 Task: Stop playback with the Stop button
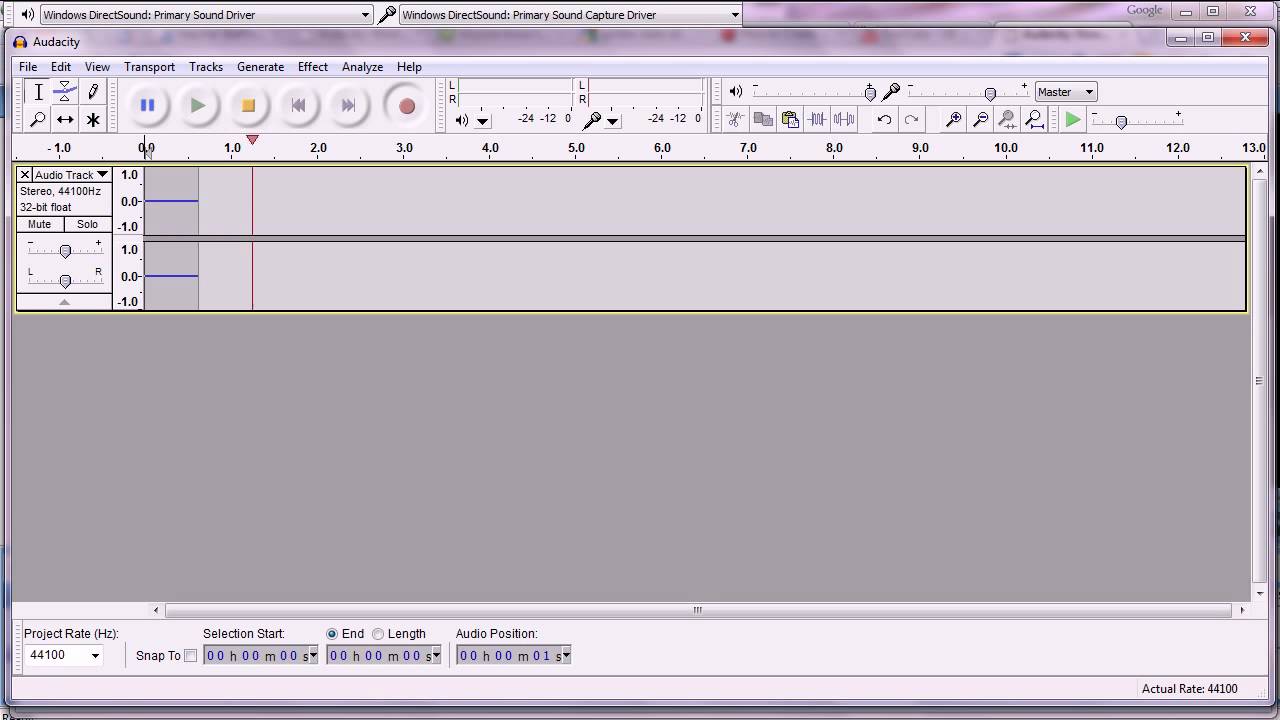pyautogui.click(x=247, y=105)
